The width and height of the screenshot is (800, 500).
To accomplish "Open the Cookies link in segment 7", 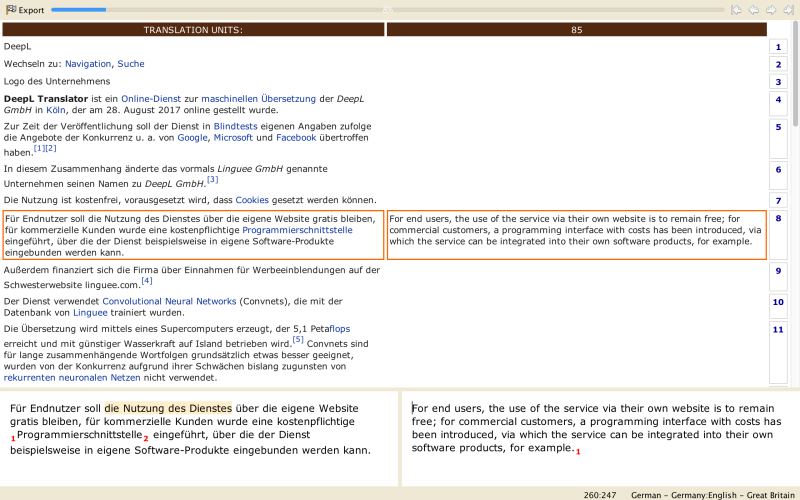I will (x=252, y=200).
